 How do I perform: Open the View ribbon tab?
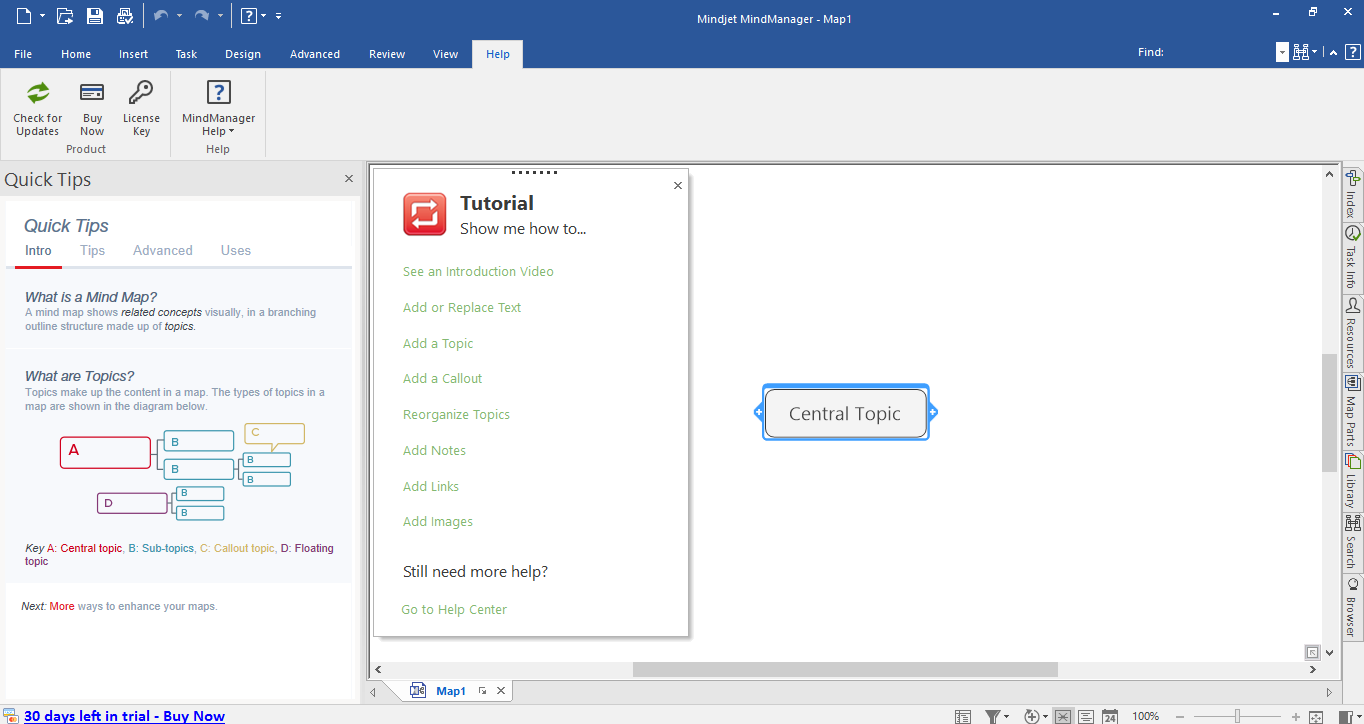click(x=446, y=54)
